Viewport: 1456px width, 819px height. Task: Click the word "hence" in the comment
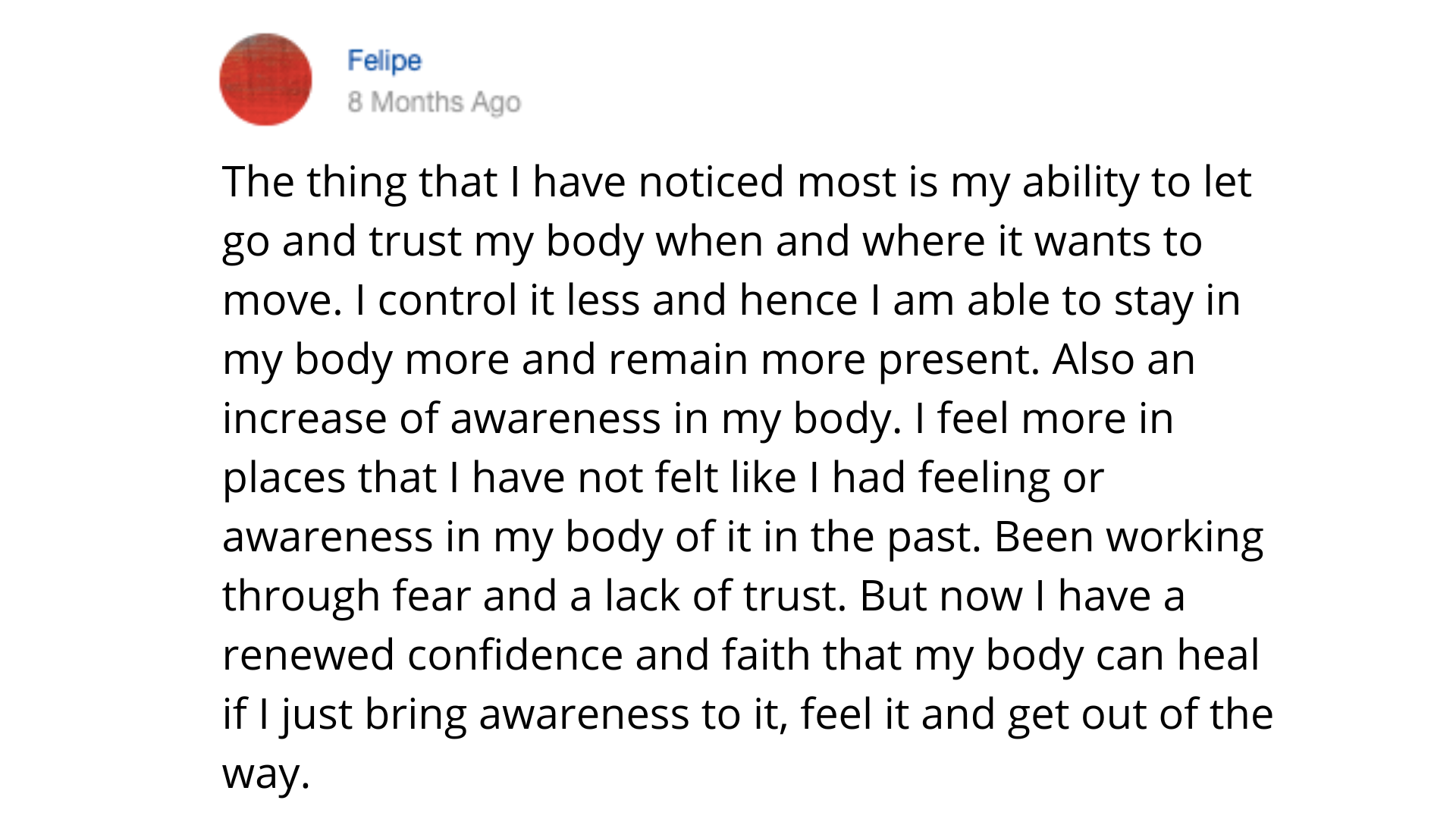point(798,301)
